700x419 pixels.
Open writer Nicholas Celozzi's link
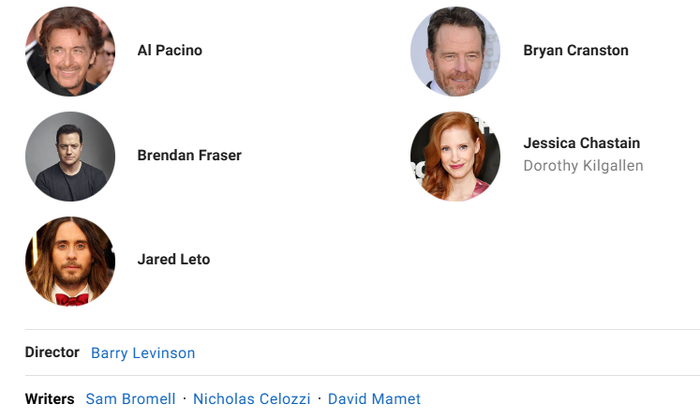pyautogui.click(x=251, y=399)
